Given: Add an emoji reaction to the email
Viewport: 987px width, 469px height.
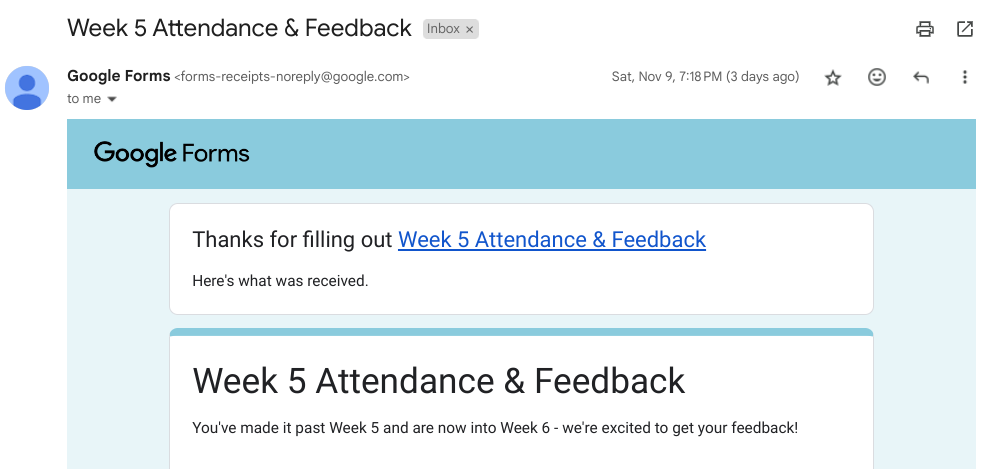Looking at the screenshot, I should pyautogui.click(x=877, y=77).
